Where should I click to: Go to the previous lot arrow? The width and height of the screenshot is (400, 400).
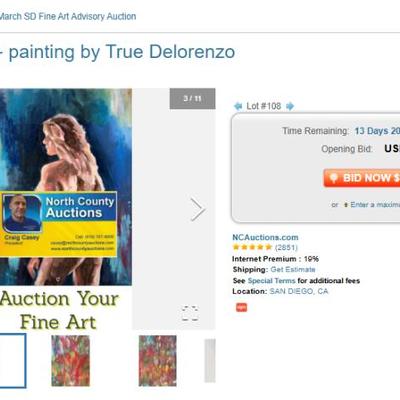238,106
